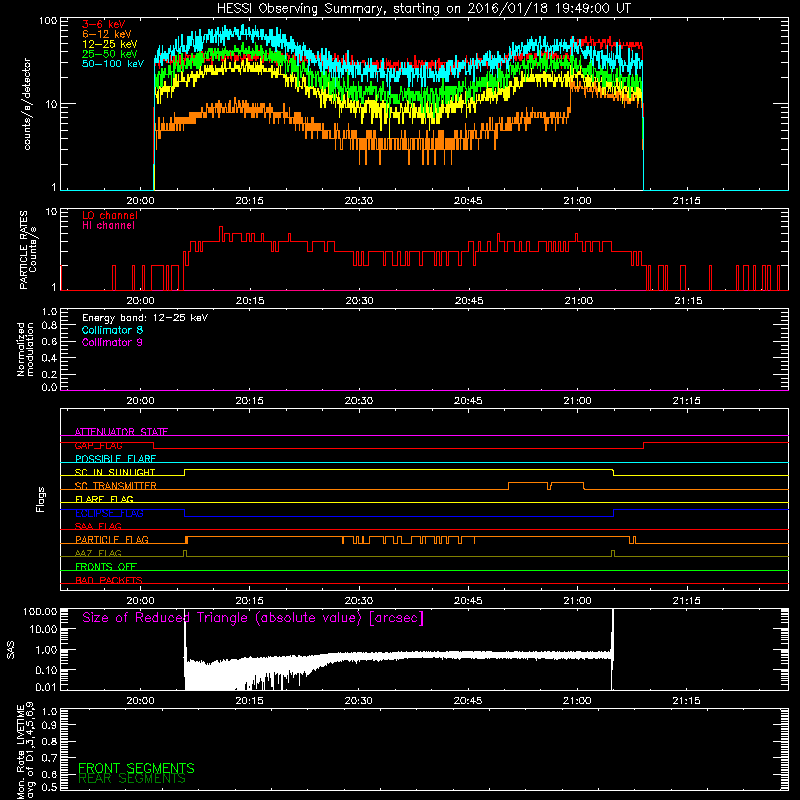This screenshot has height=800, width=800.
Task: Click the POSSIBLE FLARE flag label
Action: coord(115,459)
